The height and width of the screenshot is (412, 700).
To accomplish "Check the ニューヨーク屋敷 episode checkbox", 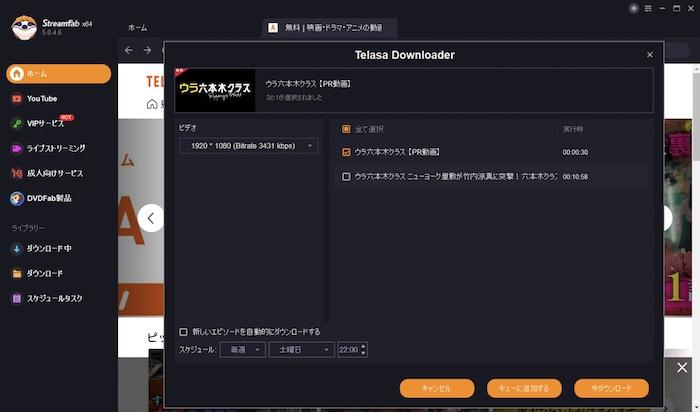I will pos(346,176).
